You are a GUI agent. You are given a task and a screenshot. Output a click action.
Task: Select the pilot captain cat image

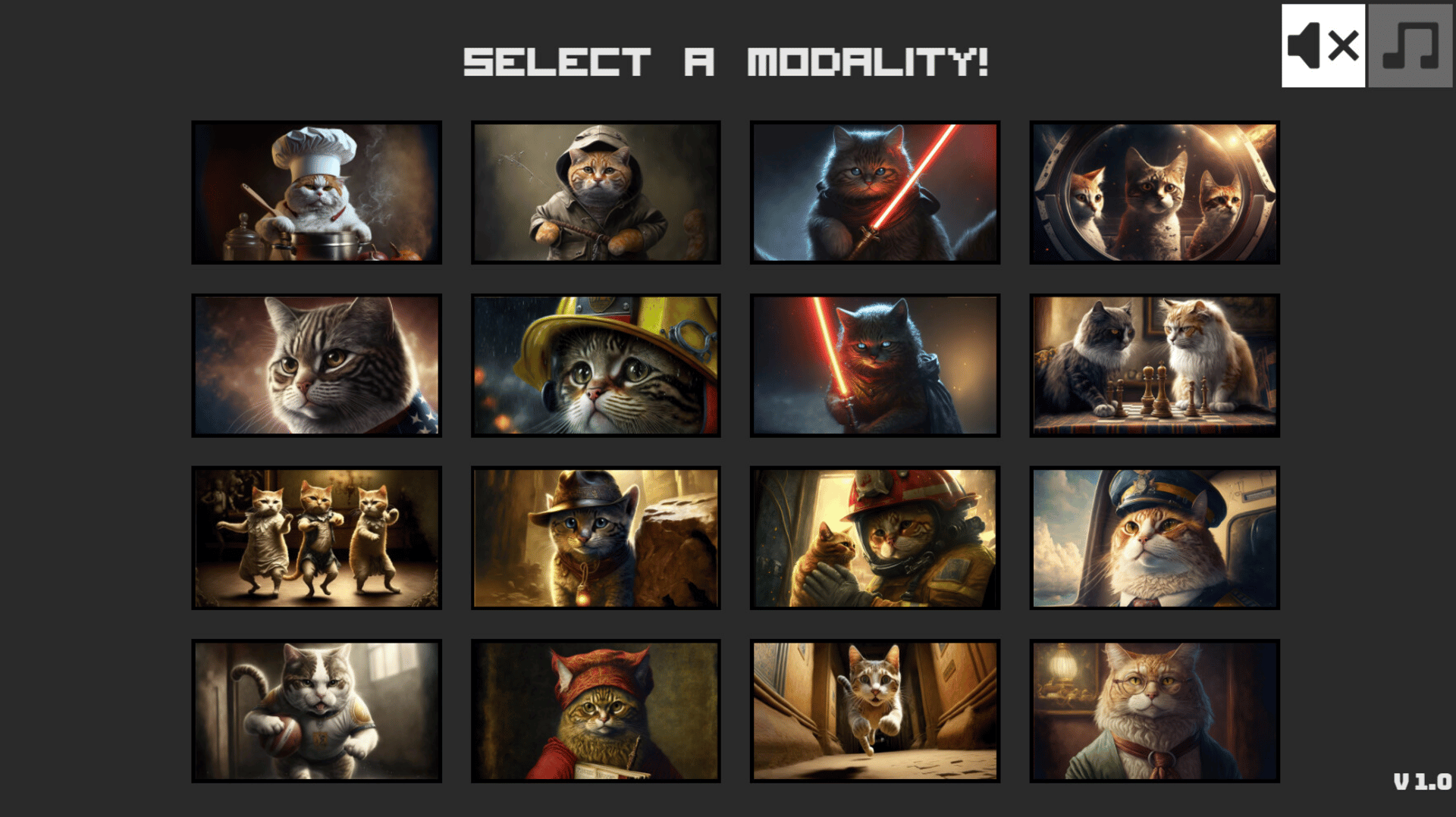pos(1154,538)
